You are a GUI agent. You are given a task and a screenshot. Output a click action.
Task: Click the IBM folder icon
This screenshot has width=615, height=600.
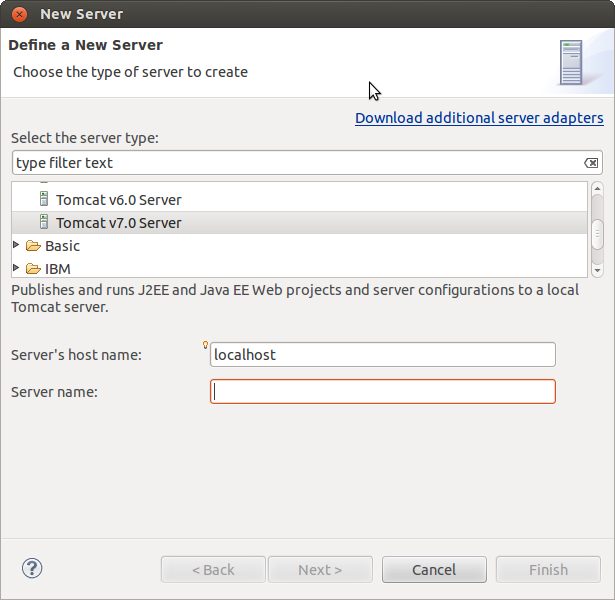point(33,268)
